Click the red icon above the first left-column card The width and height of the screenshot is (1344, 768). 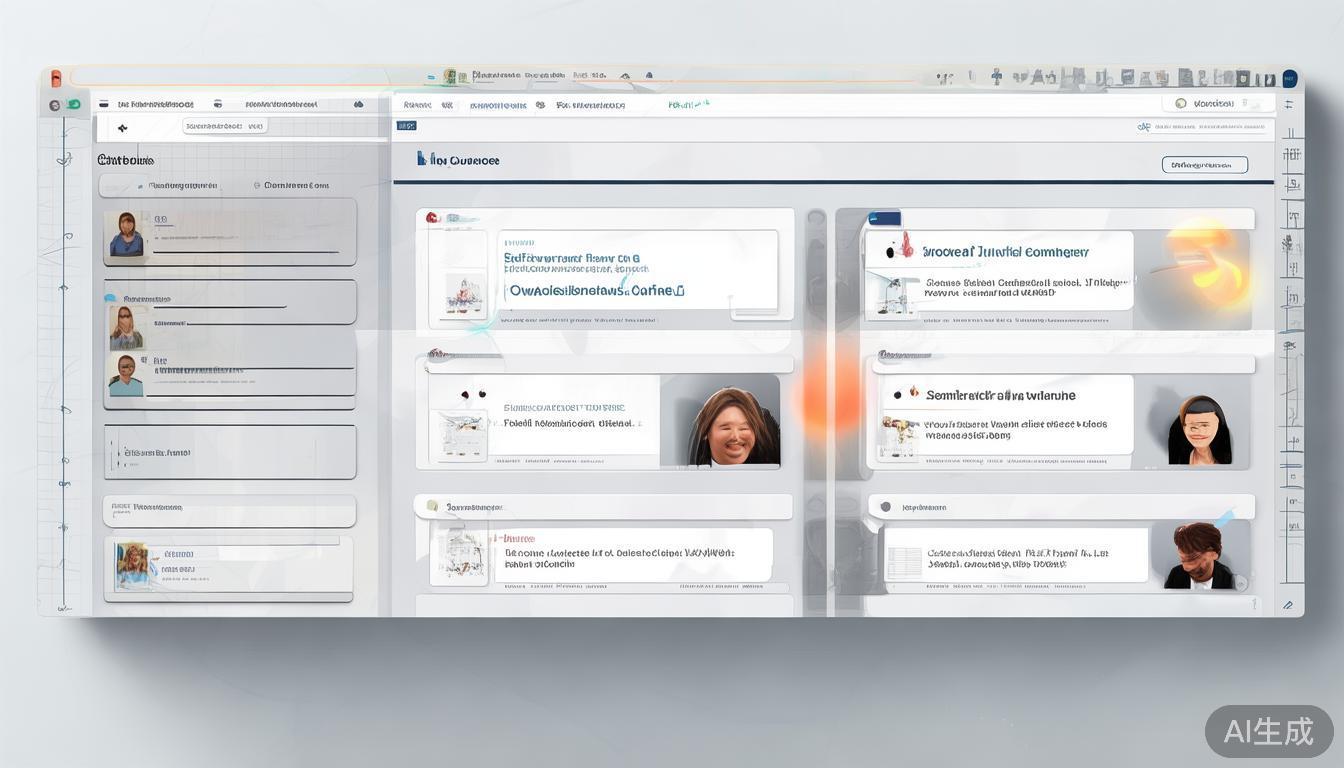432,217
